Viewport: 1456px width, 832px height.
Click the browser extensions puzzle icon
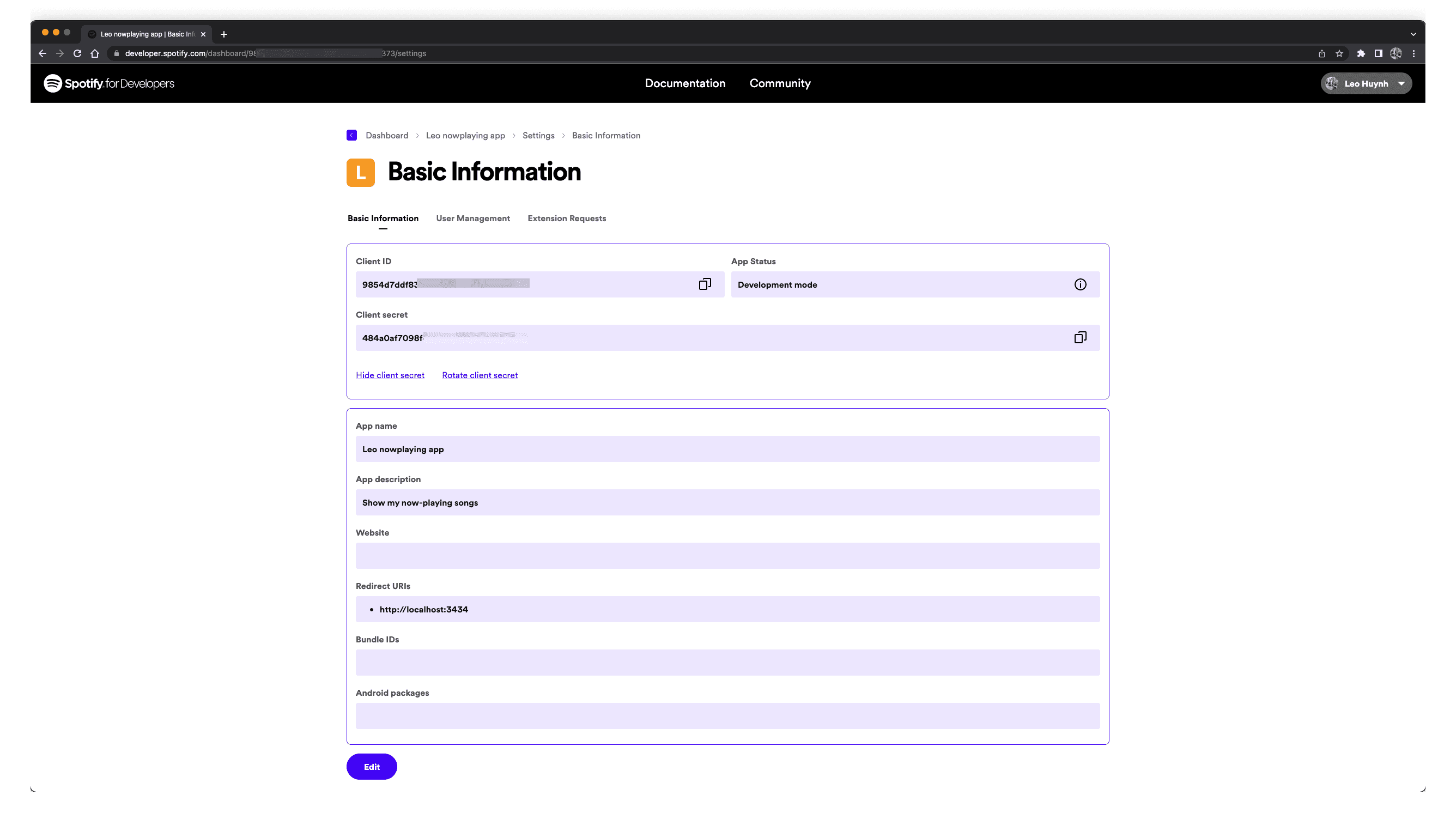click(1361, 53)
